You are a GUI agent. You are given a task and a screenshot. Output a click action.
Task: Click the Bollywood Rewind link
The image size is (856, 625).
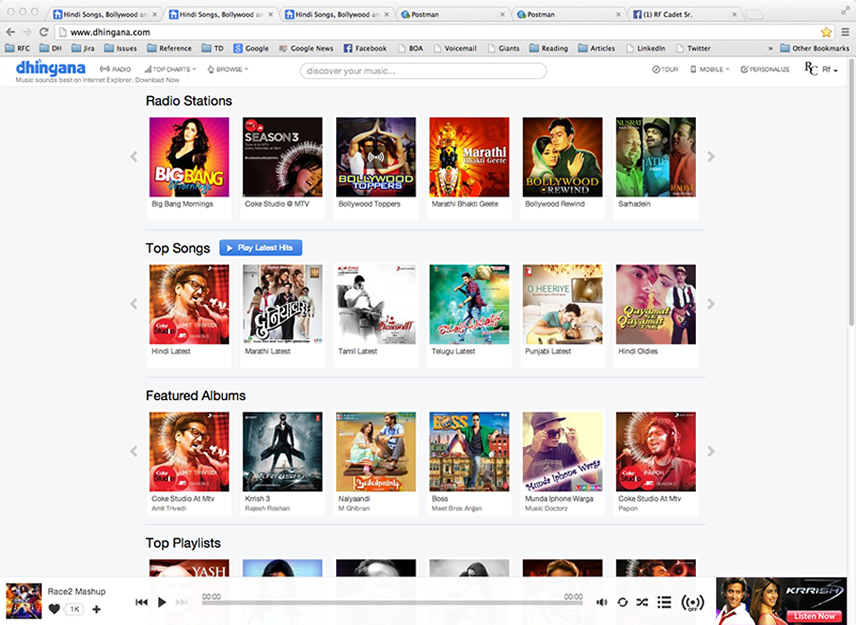coord(555,204)
